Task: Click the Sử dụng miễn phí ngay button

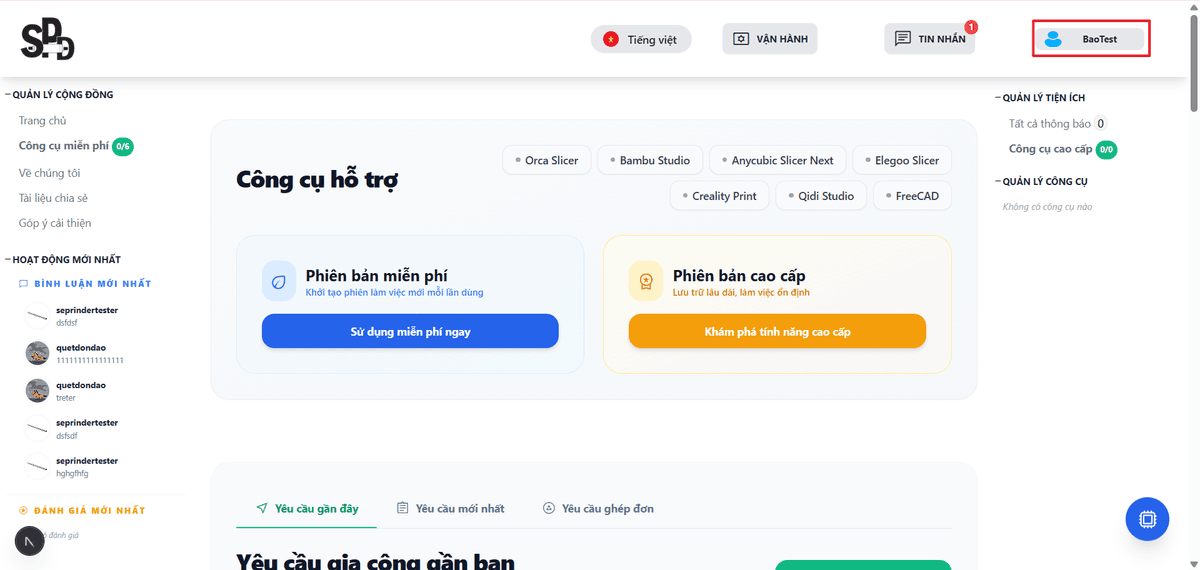Action: pos(410,331)
